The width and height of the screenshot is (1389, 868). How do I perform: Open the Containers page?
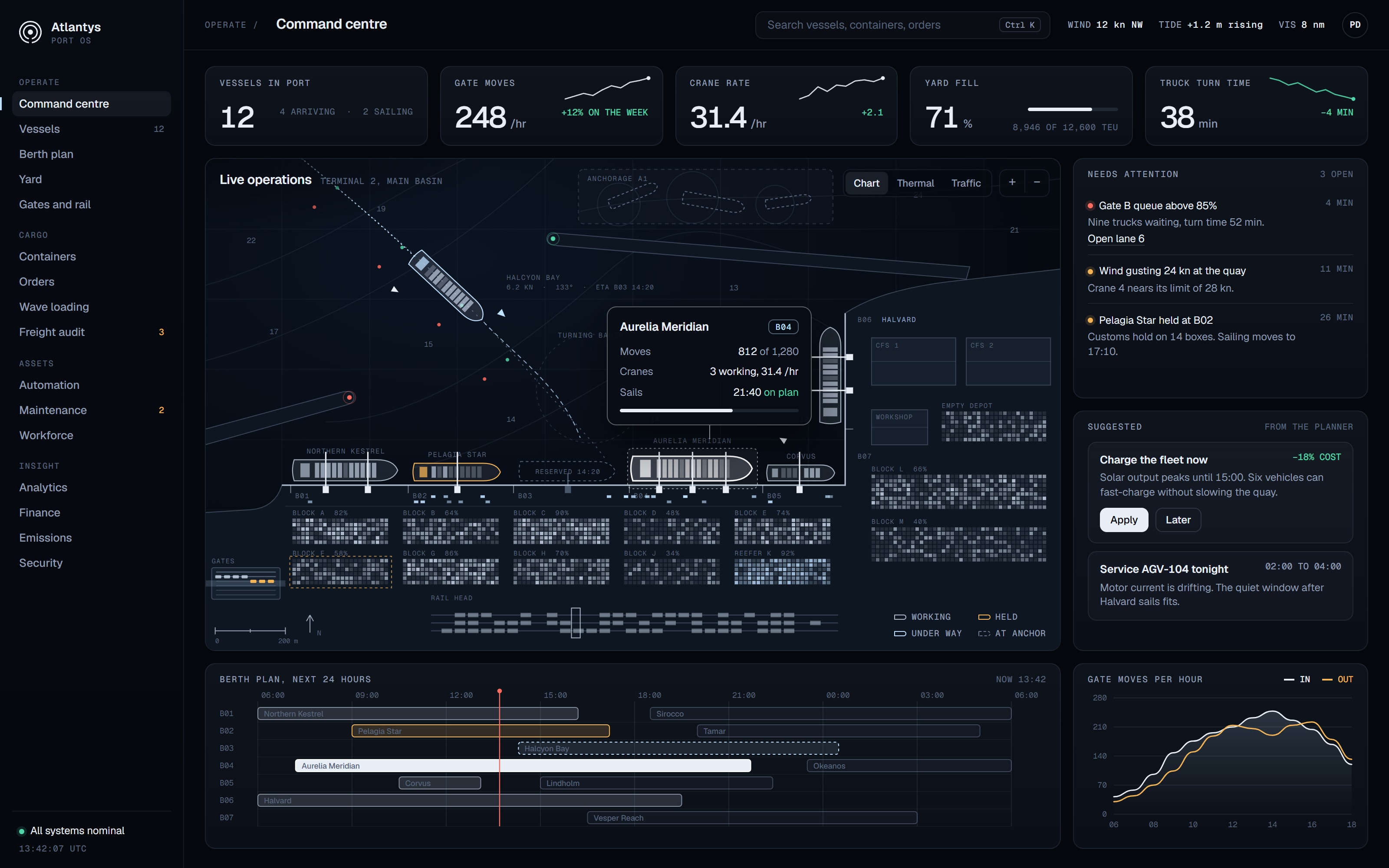pyautogui.click(x=91, y=256)
